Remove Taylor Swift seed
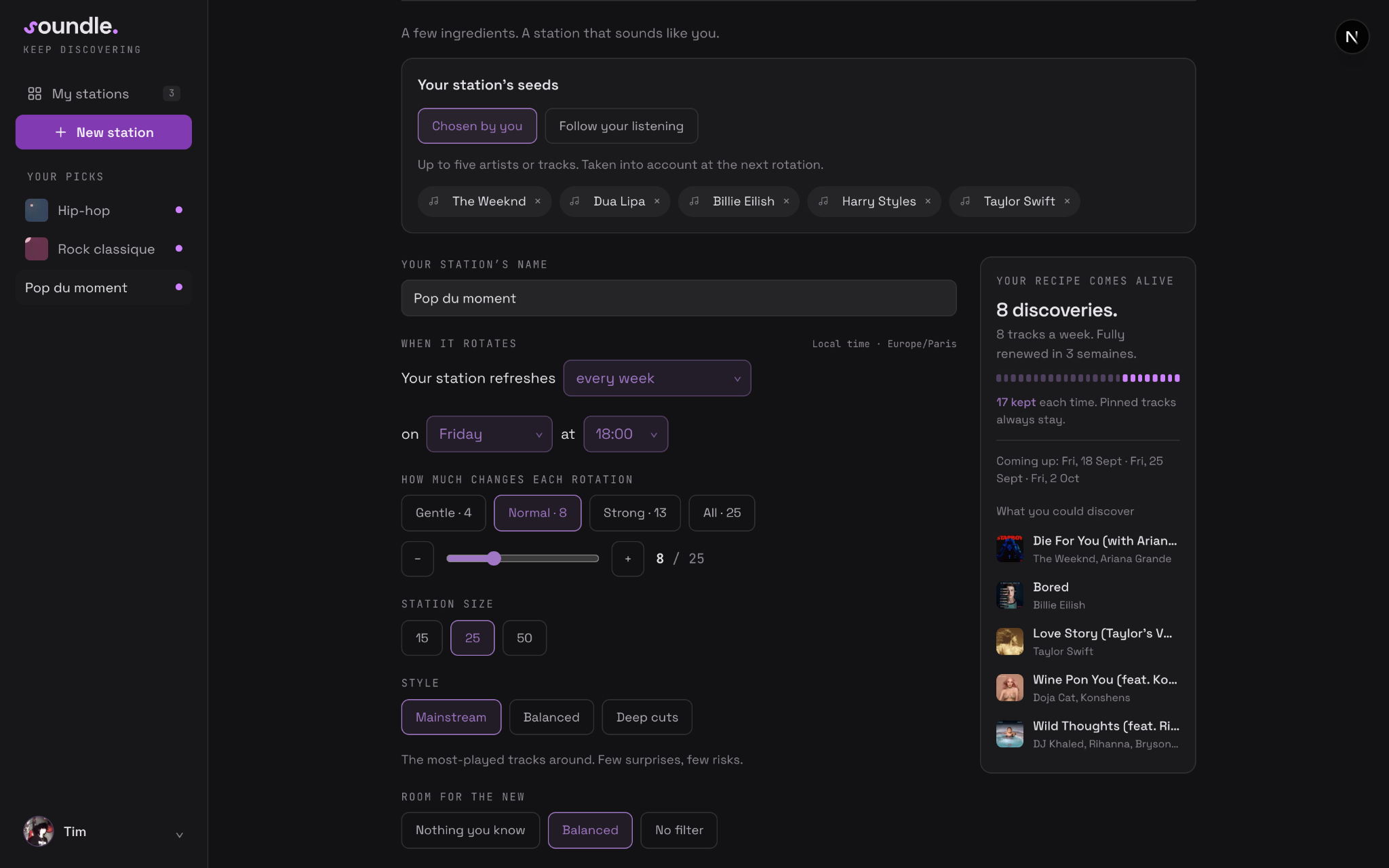This screenshot has height=868, width=1389. [x=1068, y=201]
